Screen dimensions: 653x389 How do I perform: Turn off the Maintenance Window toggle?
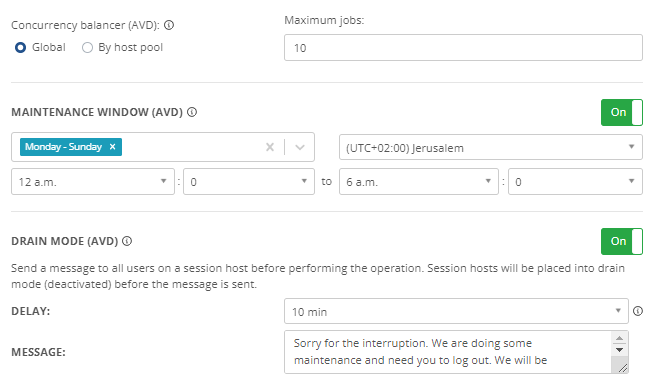click(622, 112)
